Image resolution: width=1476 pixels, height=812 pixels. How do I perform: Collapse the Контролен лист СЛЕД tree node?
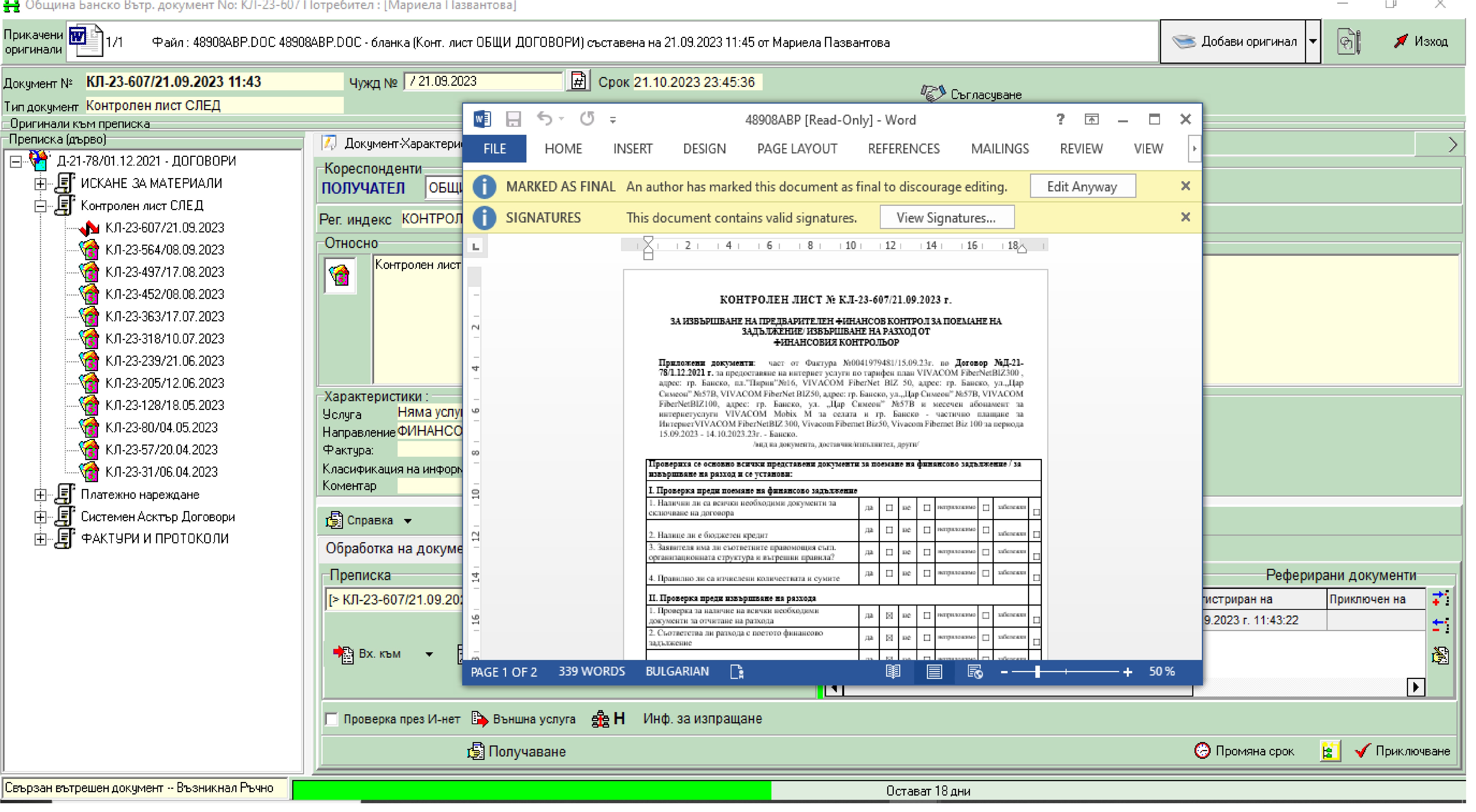click(x=41, y=207)
